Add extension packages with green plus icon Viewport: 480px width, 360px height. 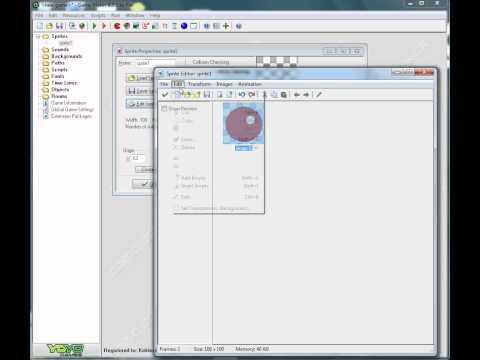click(226, 26)
